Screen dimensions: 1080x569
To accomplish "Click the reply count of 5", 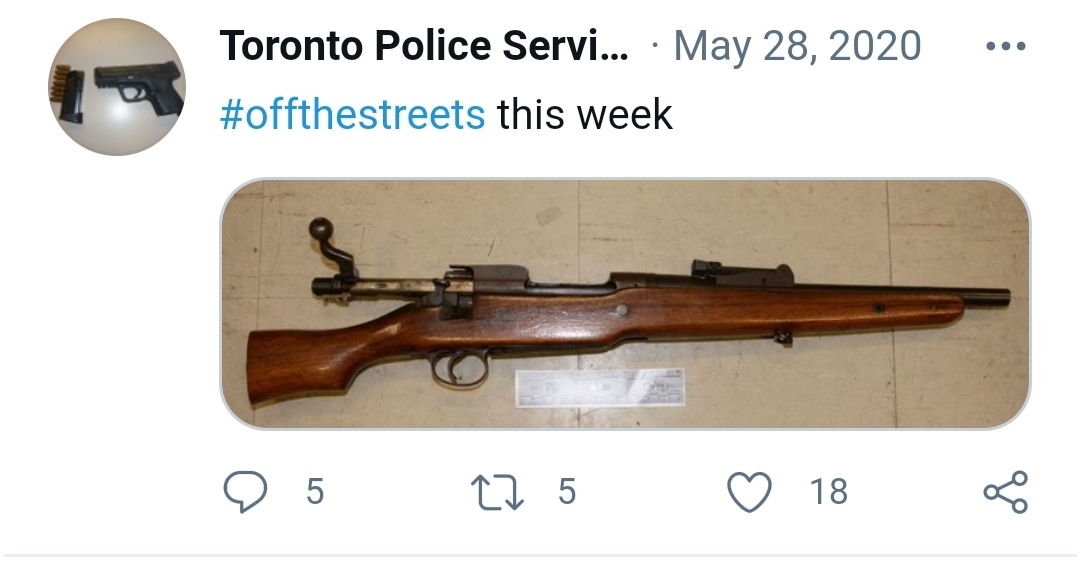I will click(315, 492).
